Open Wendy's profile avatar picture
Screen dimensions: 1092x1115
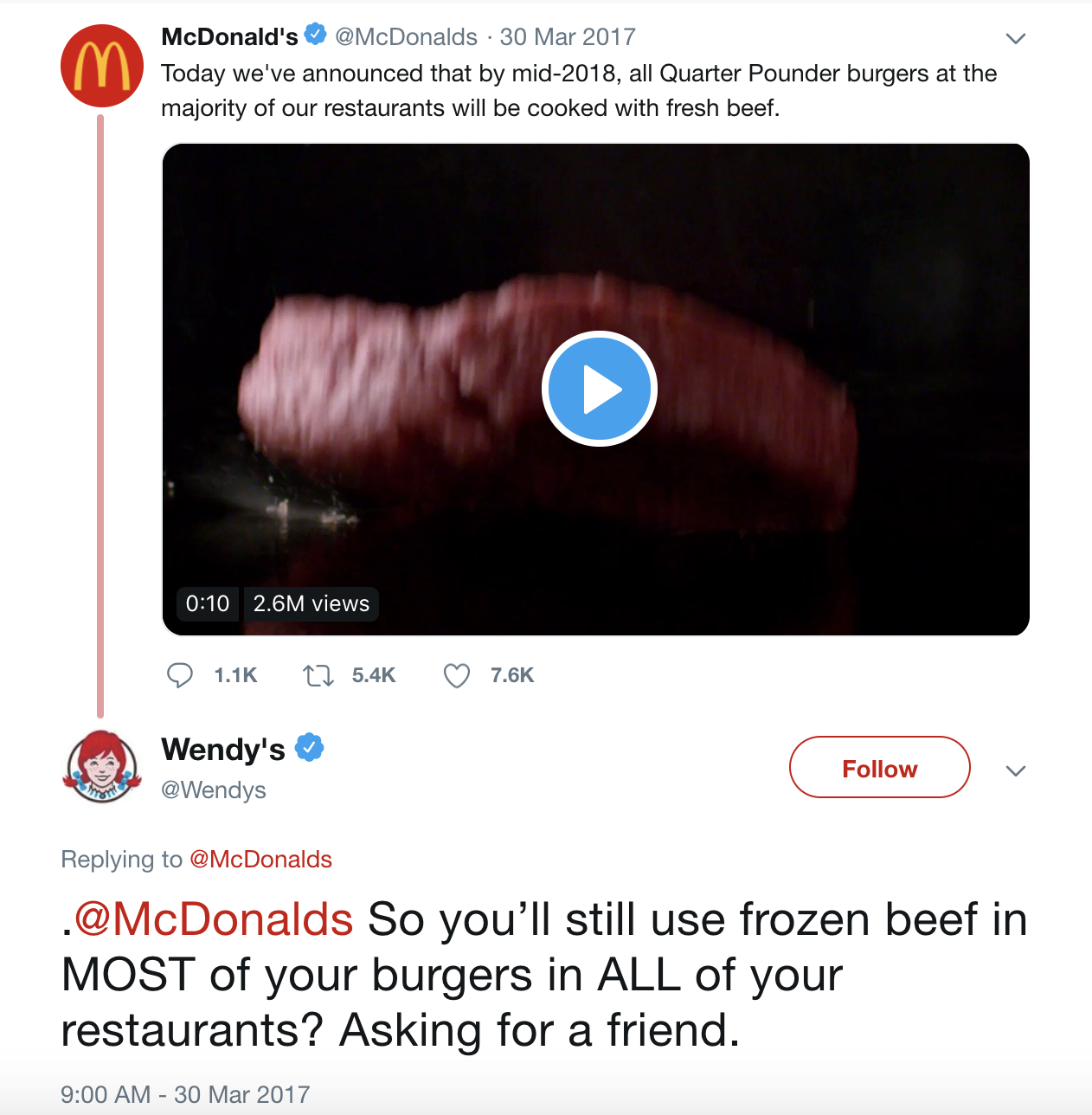(101, 766)
